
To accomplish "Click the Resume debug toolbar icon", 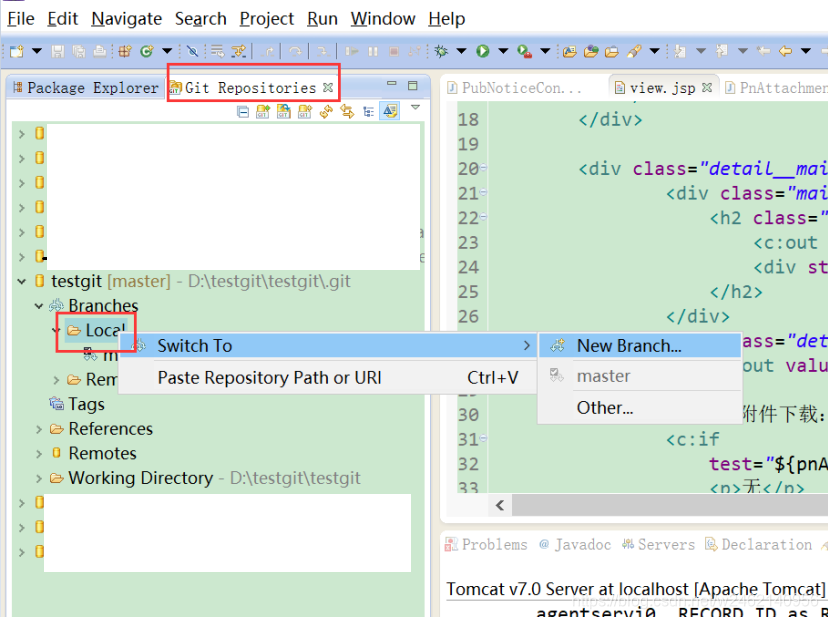I will coord(352,51).
